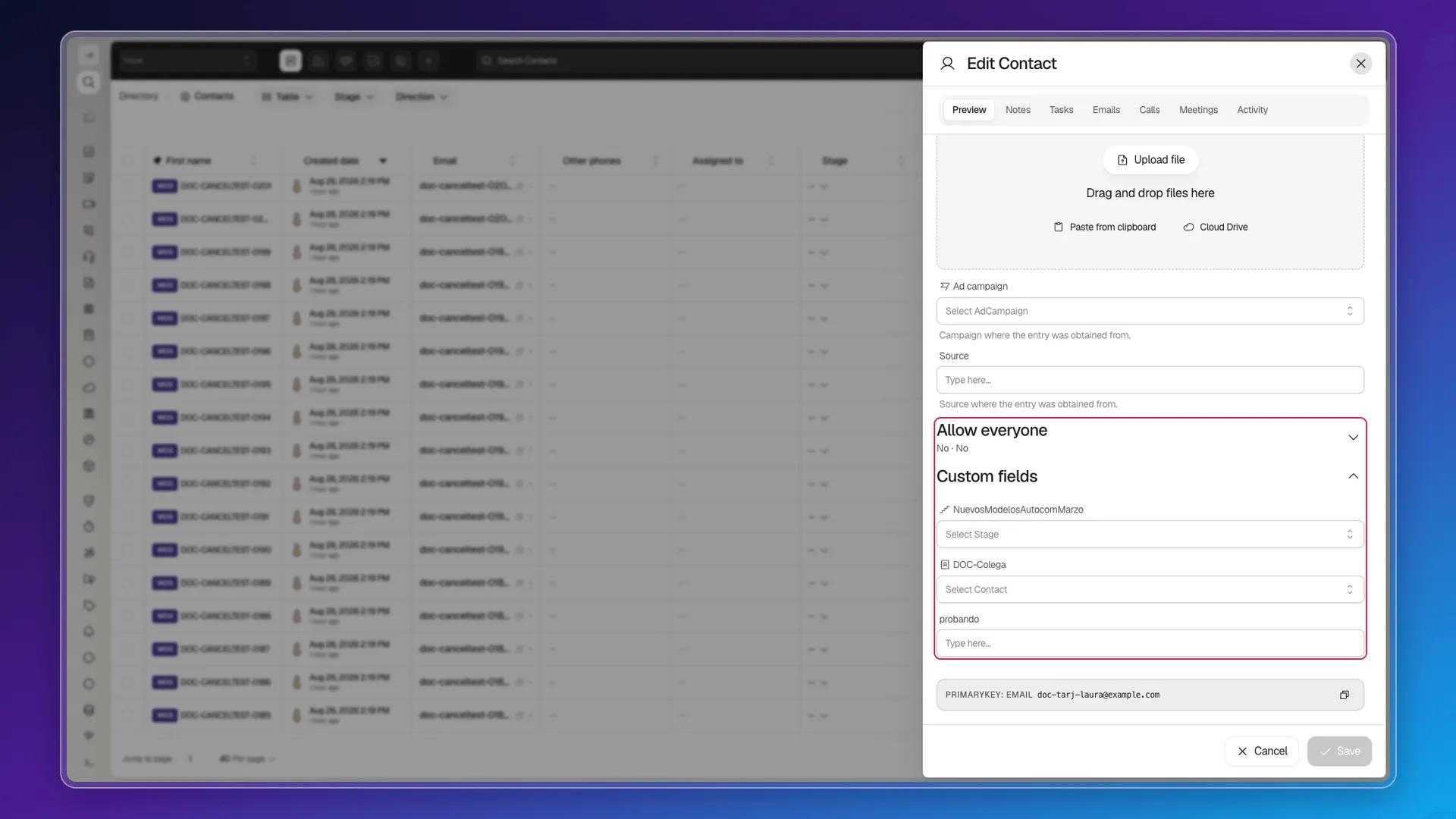Click the NuevosModelosAutocomMarzo field icon
1456x819 pixels.
coord(944,510)
